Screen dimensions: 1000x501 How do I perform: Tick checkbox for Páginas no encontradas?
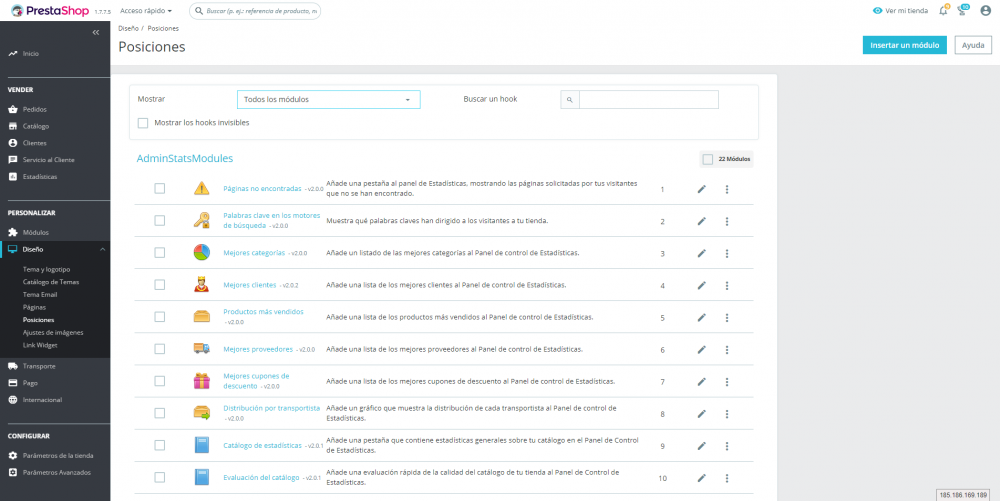[x=159, y=188]
